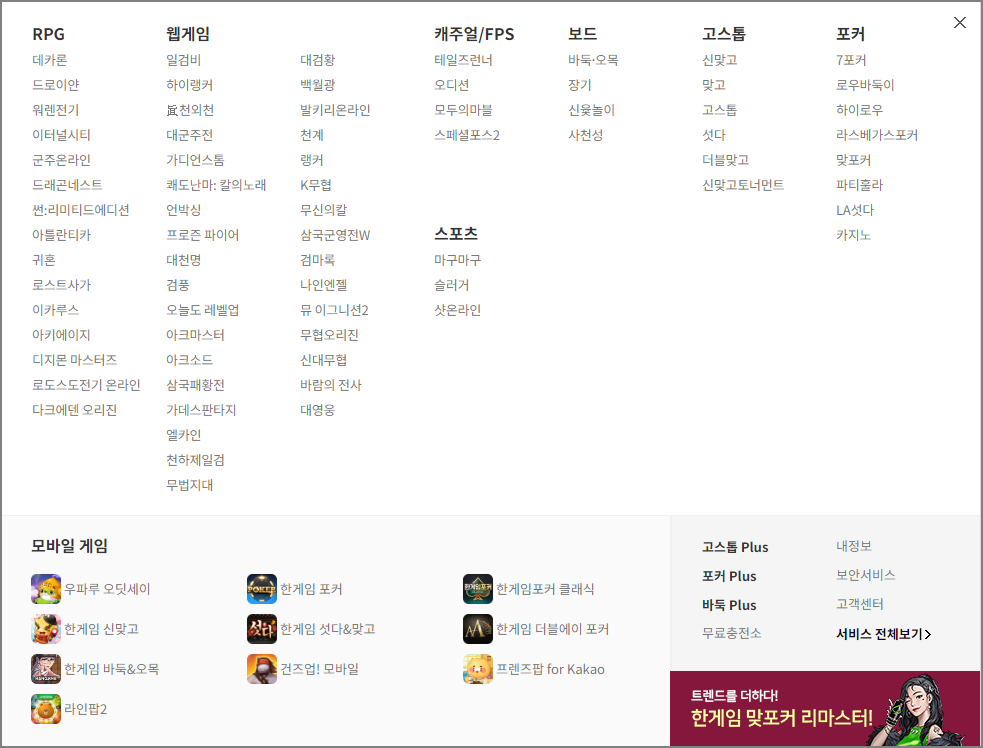Open 디지몬 마스터즈 game link

tap(75, 360)
